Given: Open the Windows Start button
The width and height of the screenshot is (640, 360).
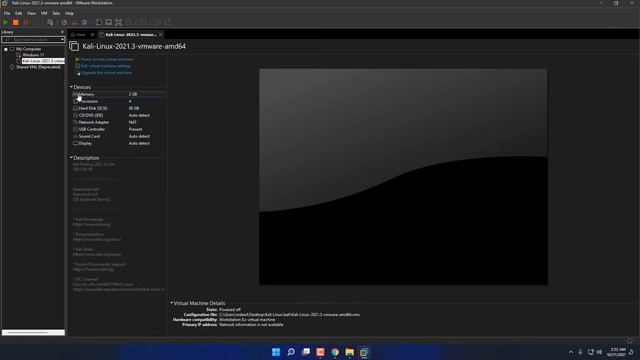Looking at the screenshot, I should tap(276, 352).
